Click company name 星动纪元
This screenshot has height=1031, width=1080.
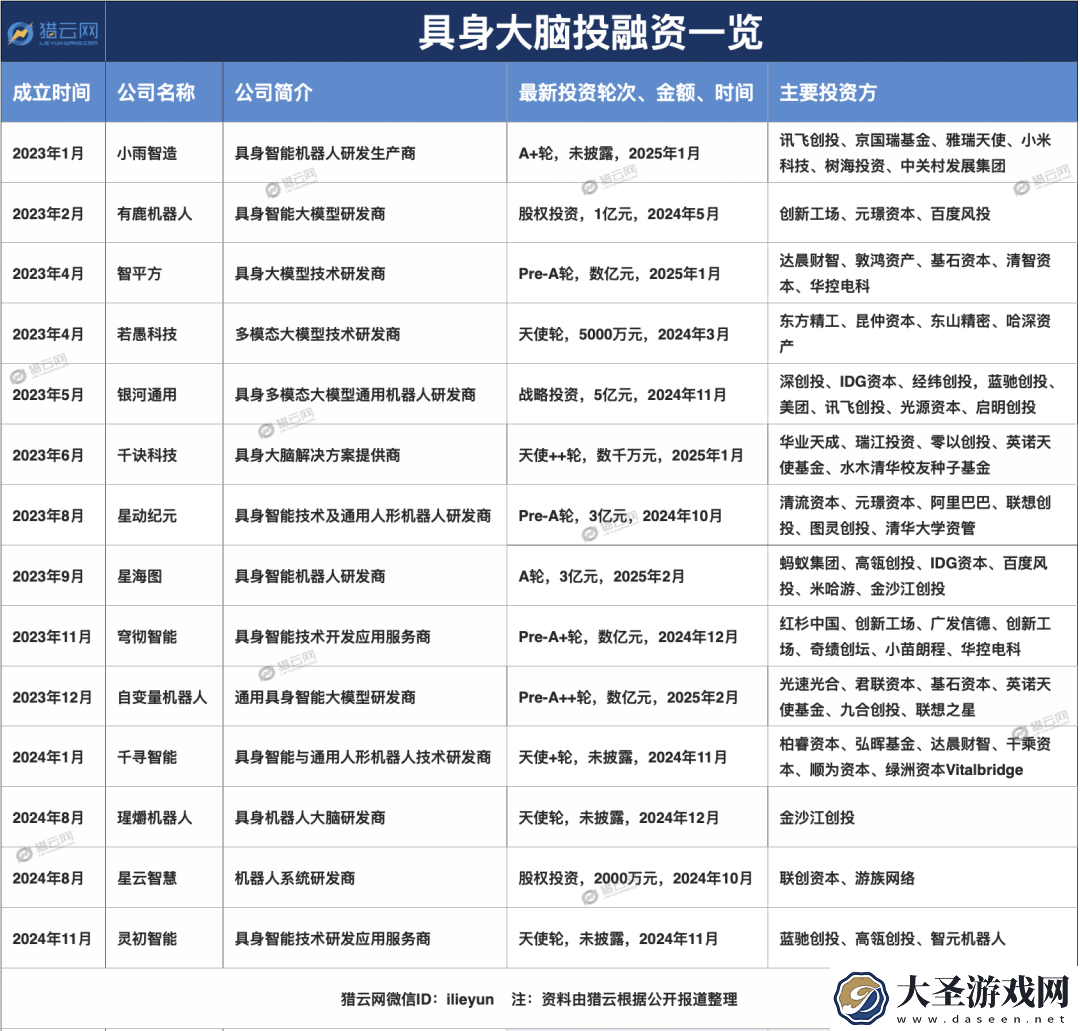tap(147, 516)
